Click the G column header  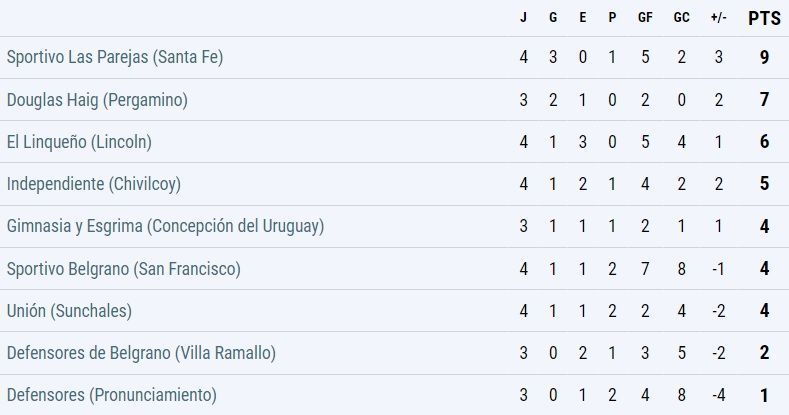[x=553, y=18]
